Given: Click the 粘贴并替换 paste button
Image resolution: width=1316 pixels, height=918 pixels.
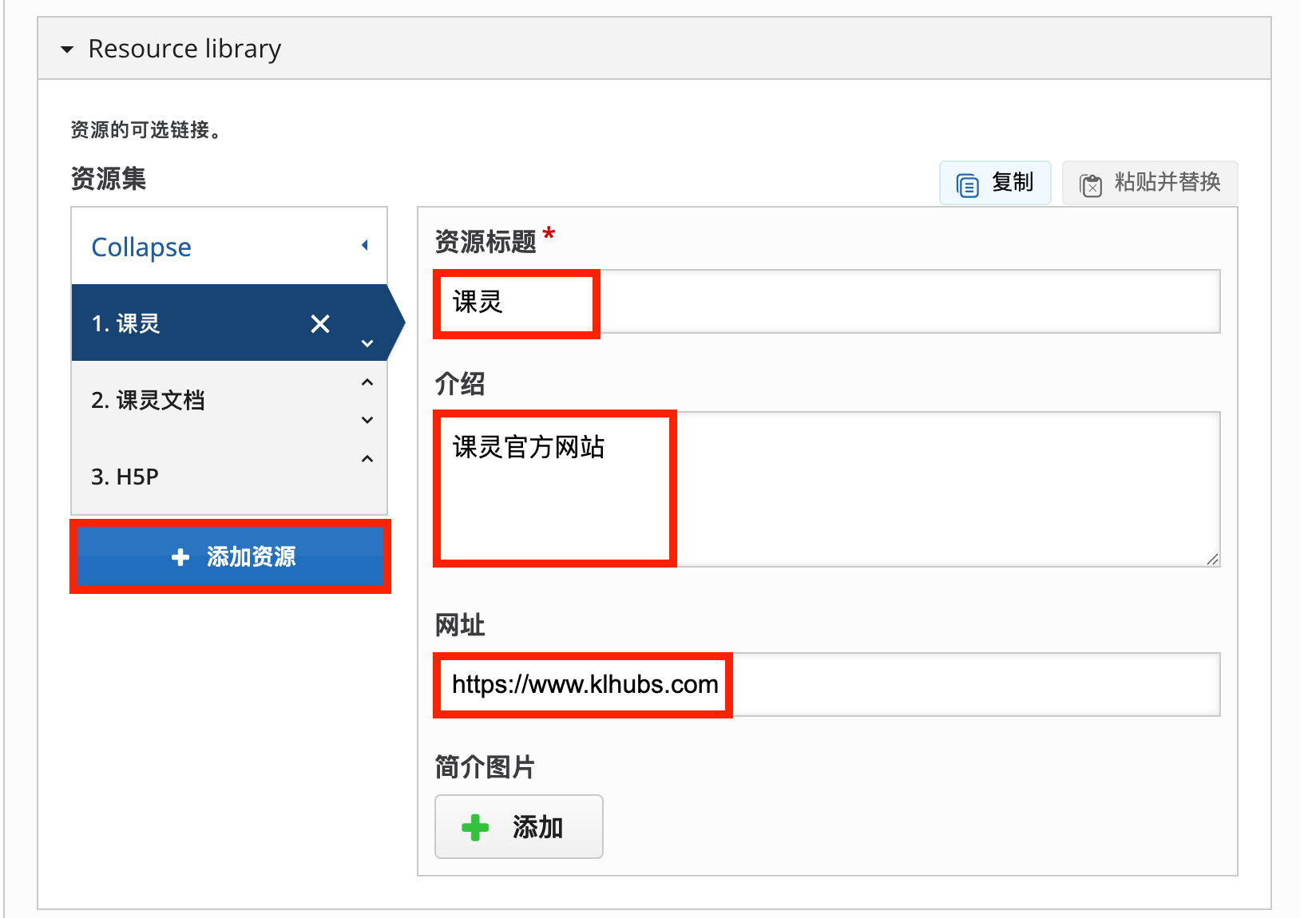Looking at the screenshot, I should pos(1150,183).
